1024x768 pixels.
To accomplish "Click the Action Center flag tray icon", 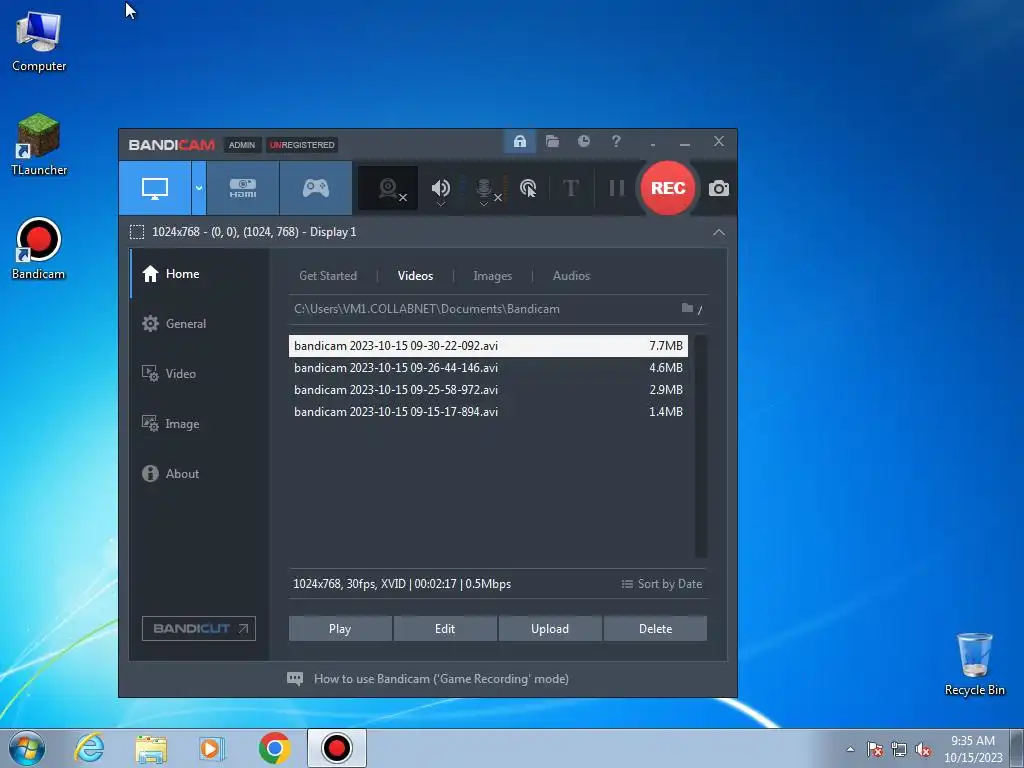I will (875, 750).
